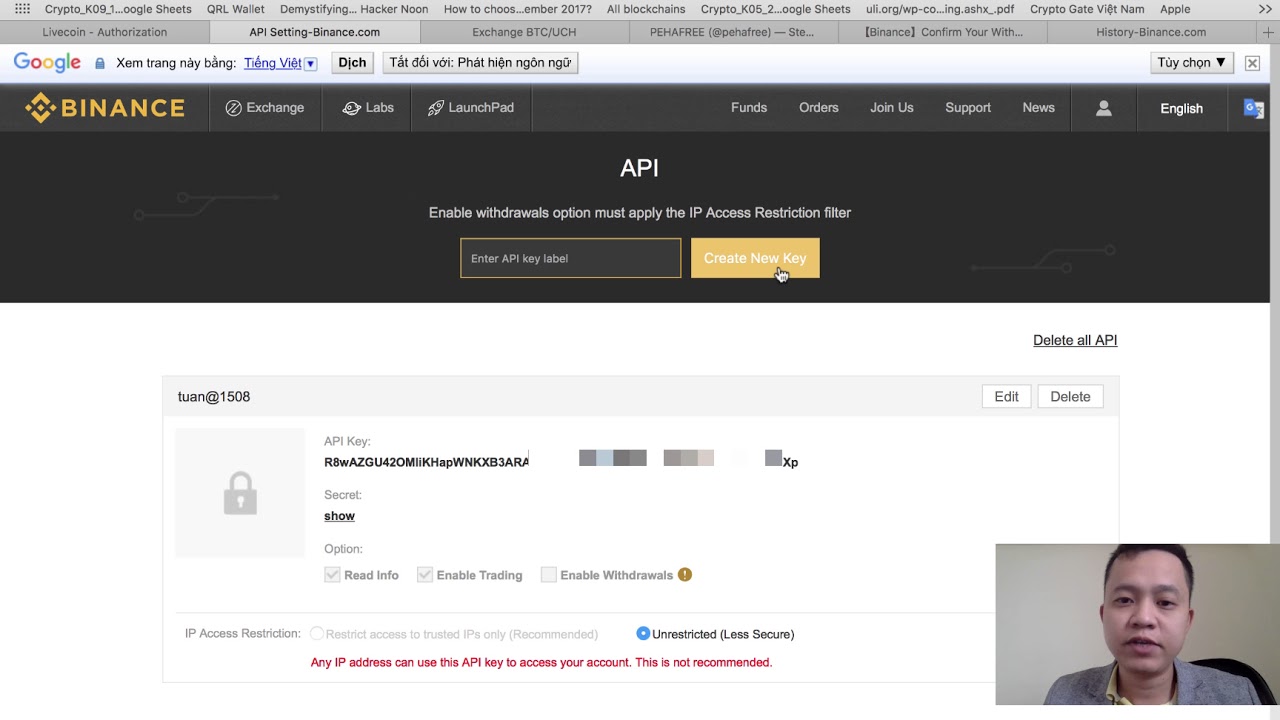The width and height of the screenshot is (1280, 720).
Task: Open the Demystifying Hacker Noon bookmark
Action: point(354,9)
